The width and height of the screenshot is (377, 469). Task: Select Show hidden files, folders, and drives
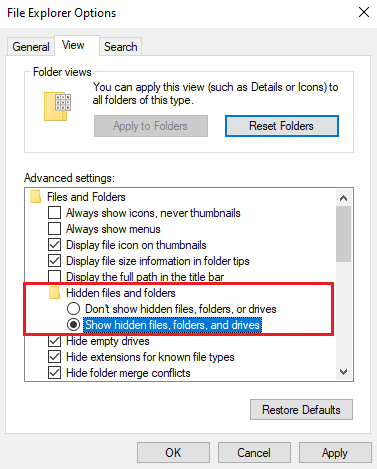[73, 325]
